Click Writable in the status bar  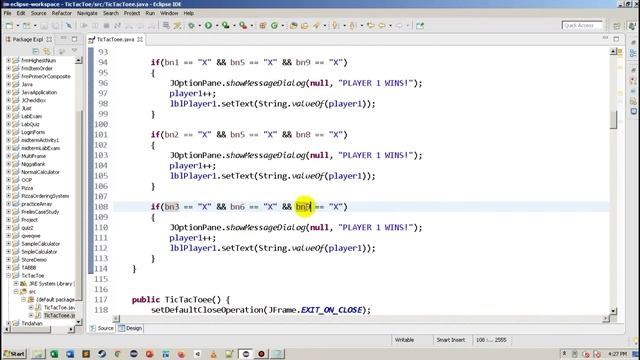(x=404, y=340)
